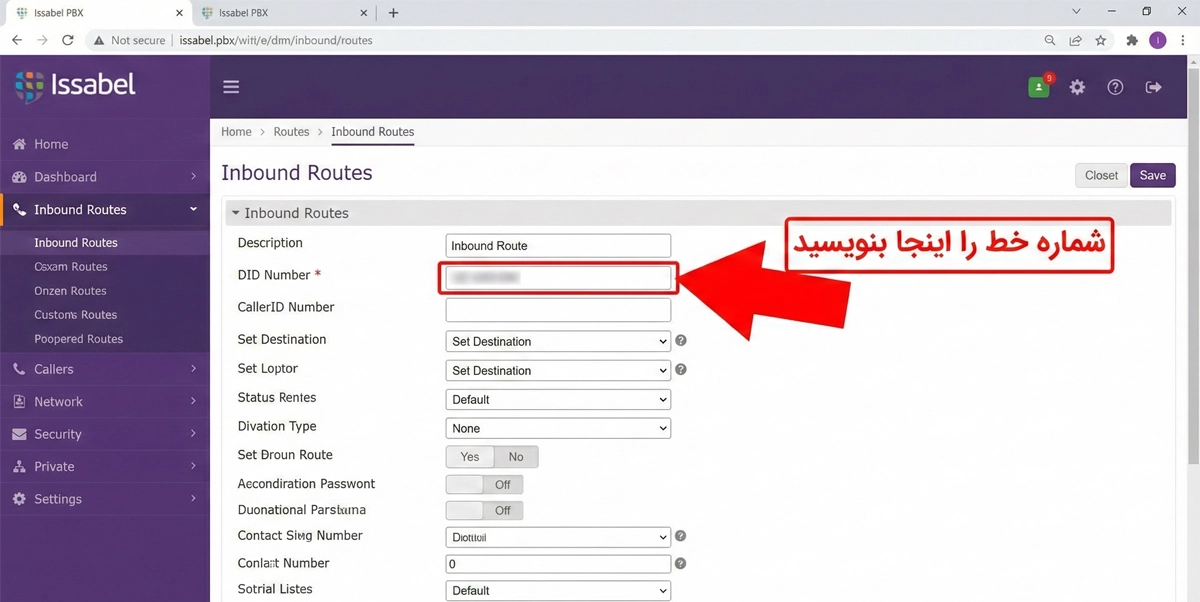The width and height of the screenshot is (1200, 602).
Task: Click Inbound Routes breadcrumb
Action: click(x=373, y=132)
